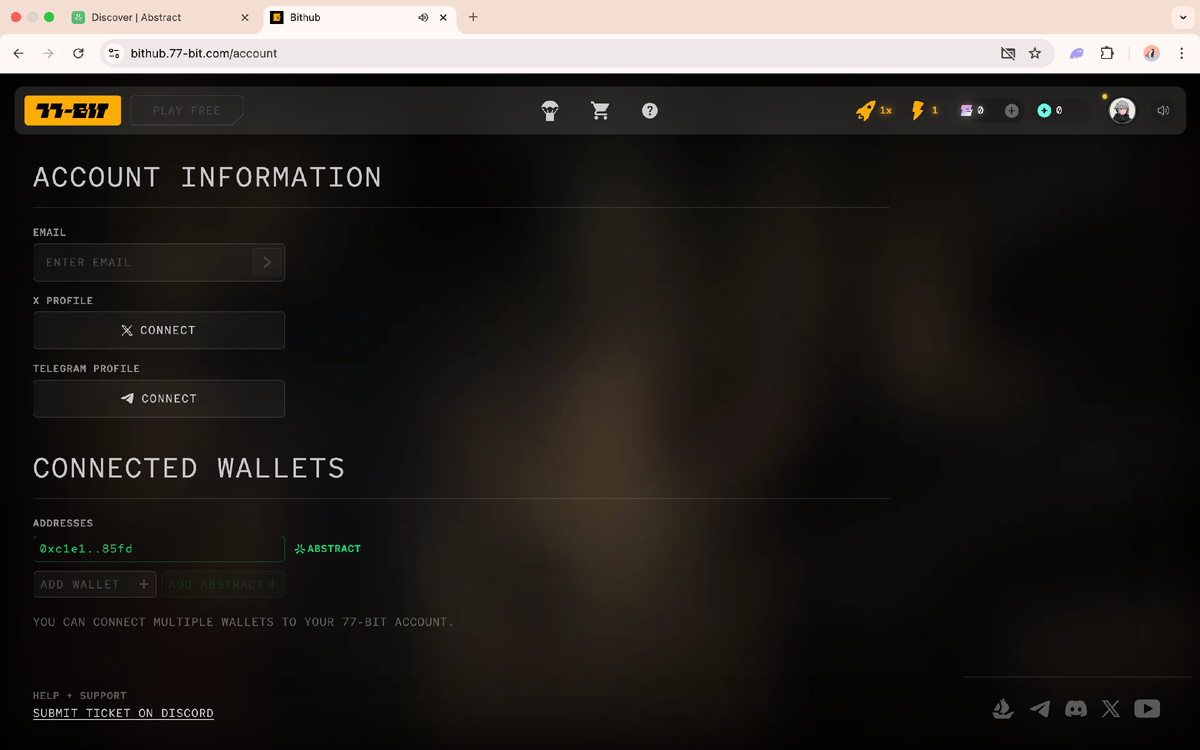
Task: Connect X profile
Action: (x=159, y=330)
